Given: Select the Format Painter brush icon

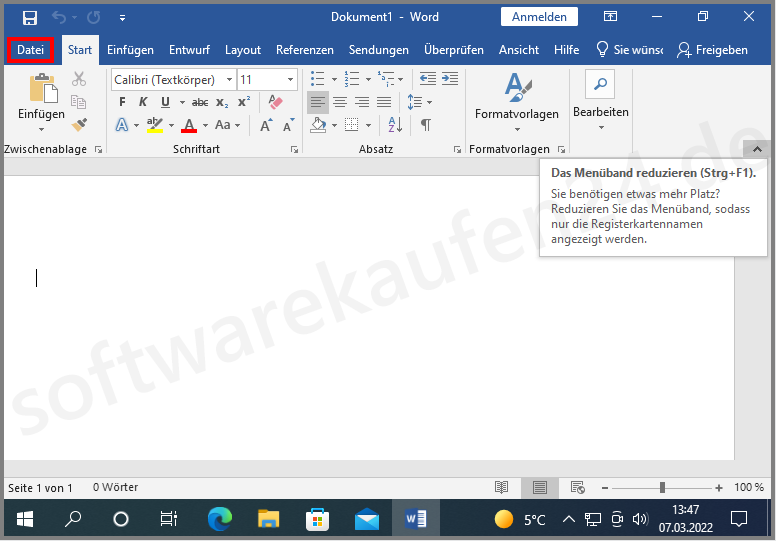Looking at the screenshot, I should click(79, 124).
